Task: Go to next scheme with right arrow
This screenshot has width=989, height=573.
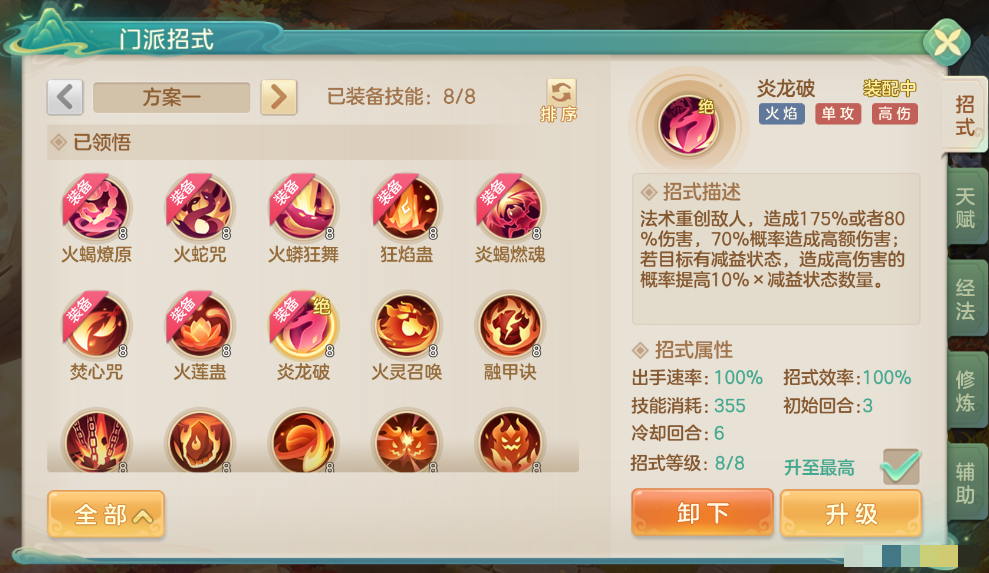Action: pyautogui.click(x=279, y=97)
